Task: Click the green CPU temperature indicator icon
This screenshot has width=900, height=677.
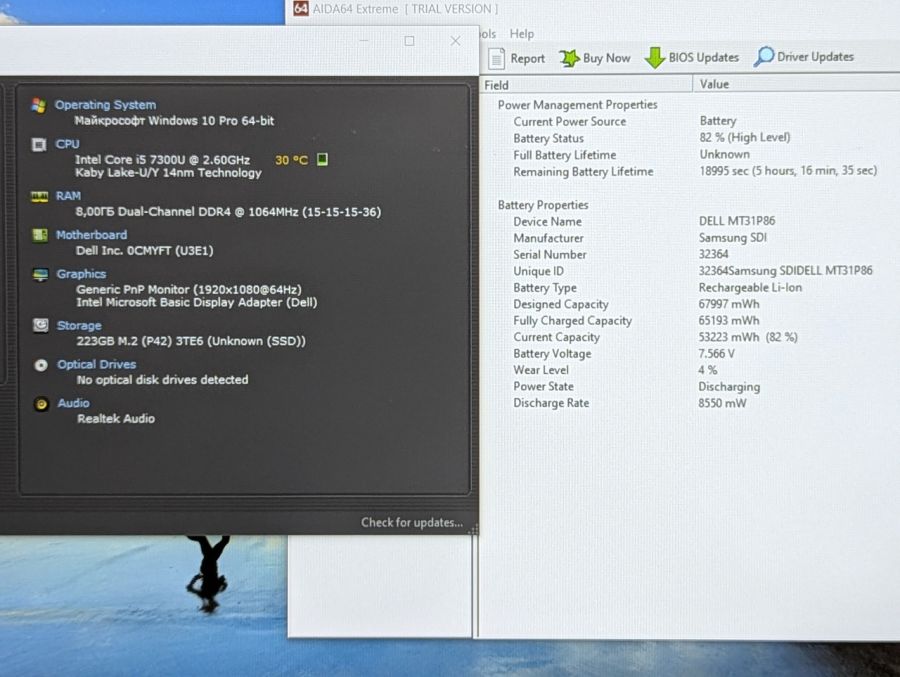Action: pos(323,159)
